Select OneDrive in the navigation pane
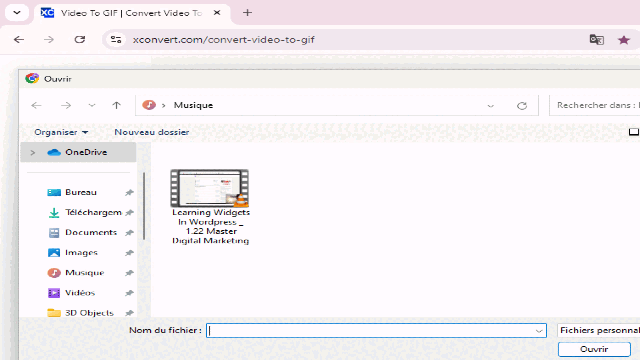Viewport: 640px width, 360px height. (x=78, y=152)
